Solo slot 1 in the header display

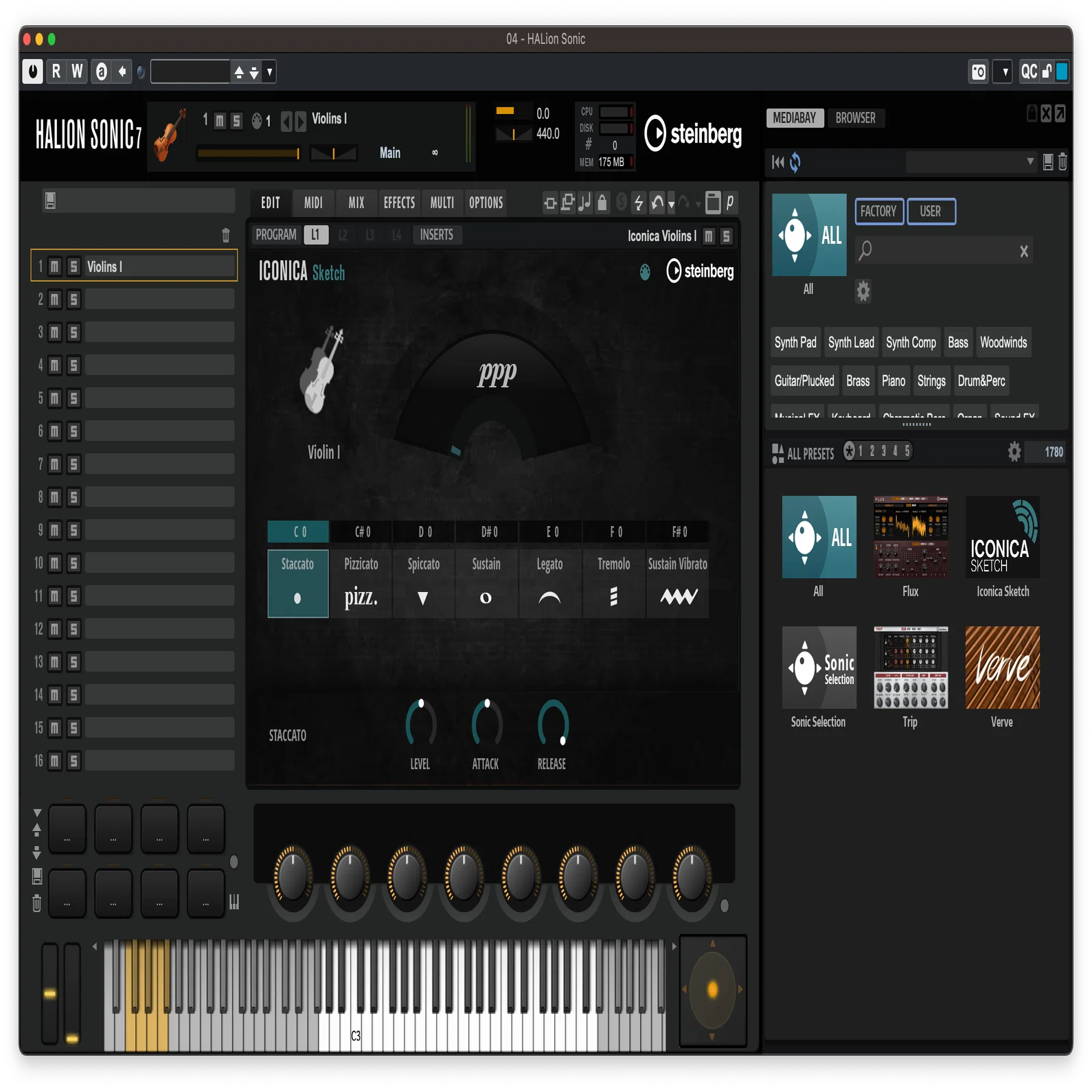click(x=236, y=122)
